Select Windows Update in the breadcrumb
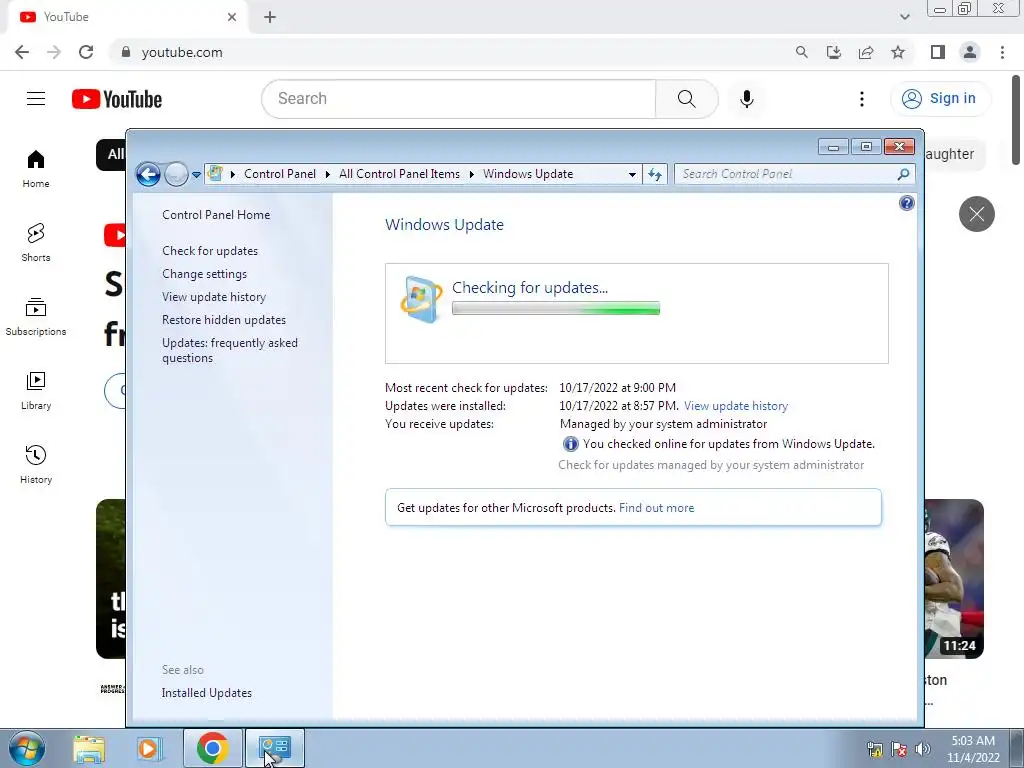The image size is (1024, 768). 528,174
